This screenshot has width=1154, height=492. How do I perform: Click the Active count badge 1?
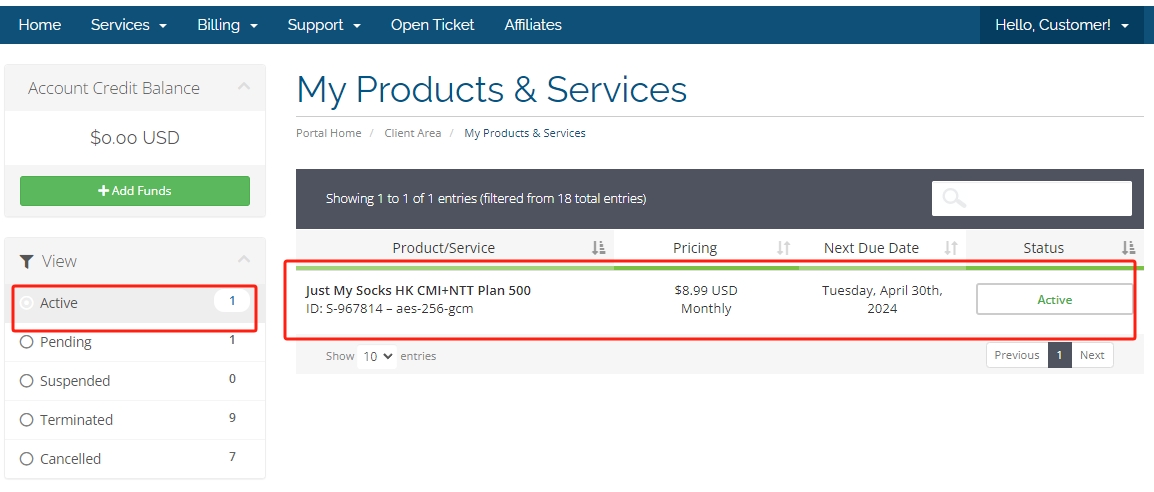pyautogui.click(x=232, y=301)
